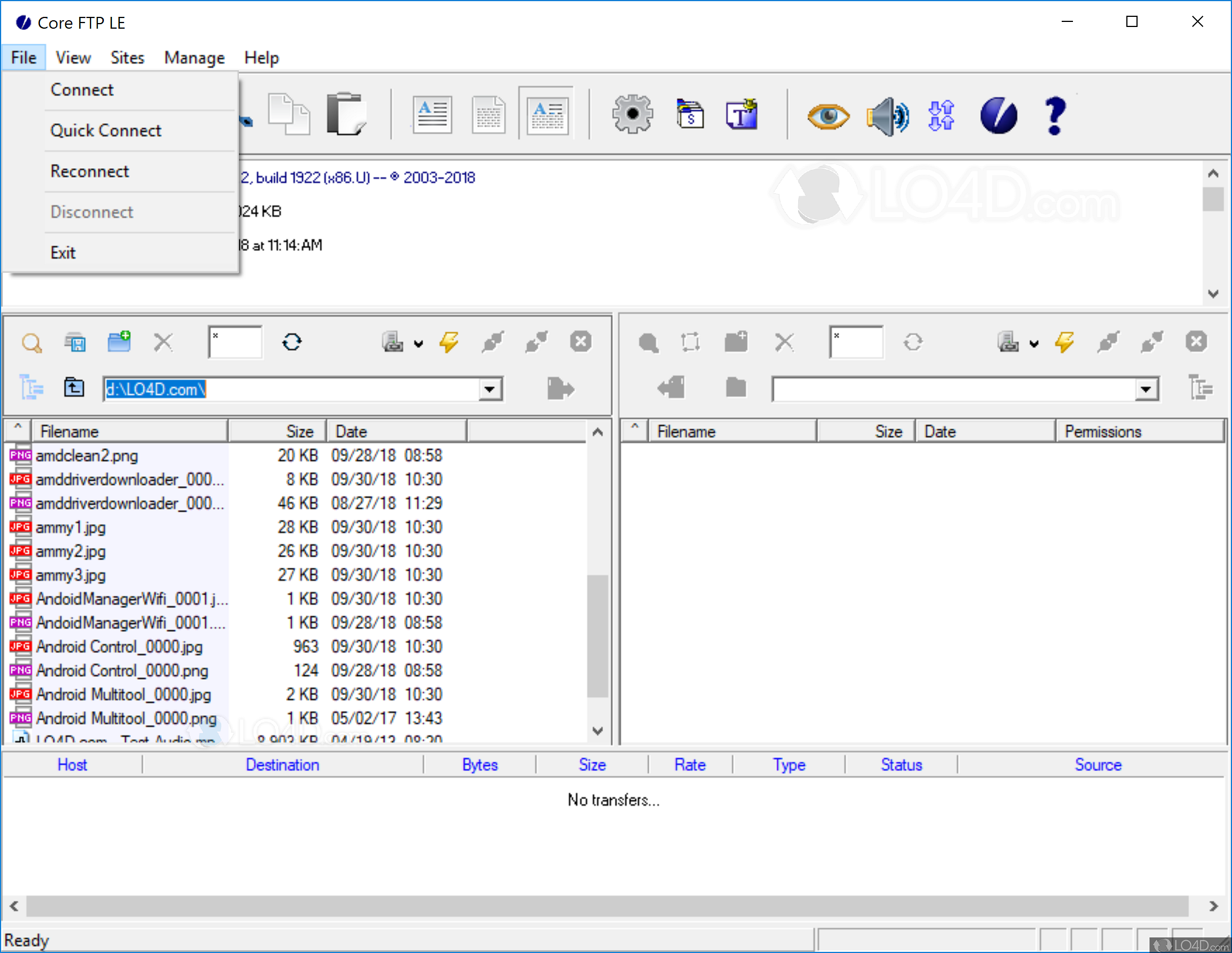Click the remote delete X icon
Screen dimensions: 1232x953
pyautogui.click(x=784, y=342)
